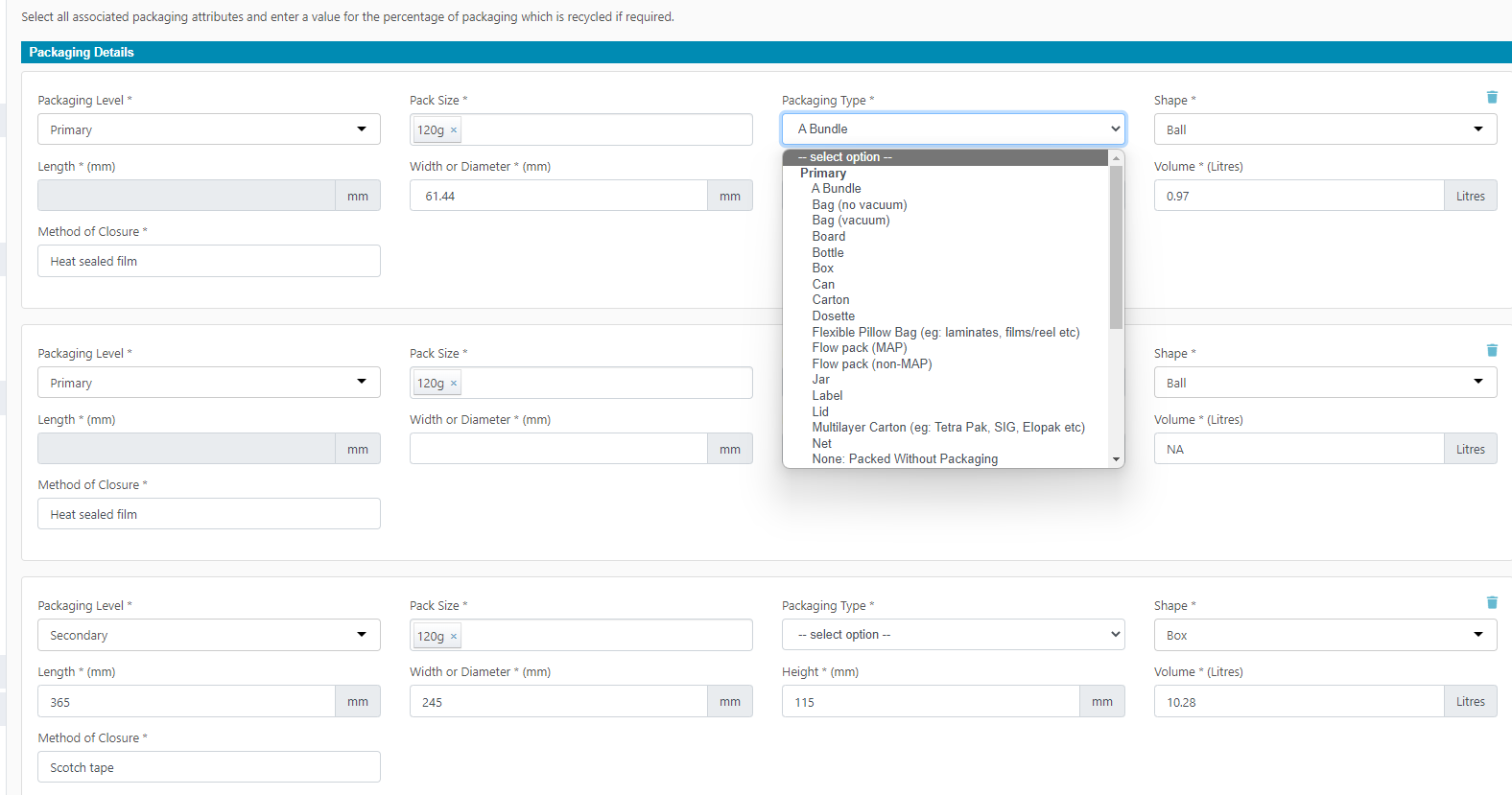This screenshot has width=1512, height=795.
Task: Click the width field showing 61.44
Action: pos(558,196)
